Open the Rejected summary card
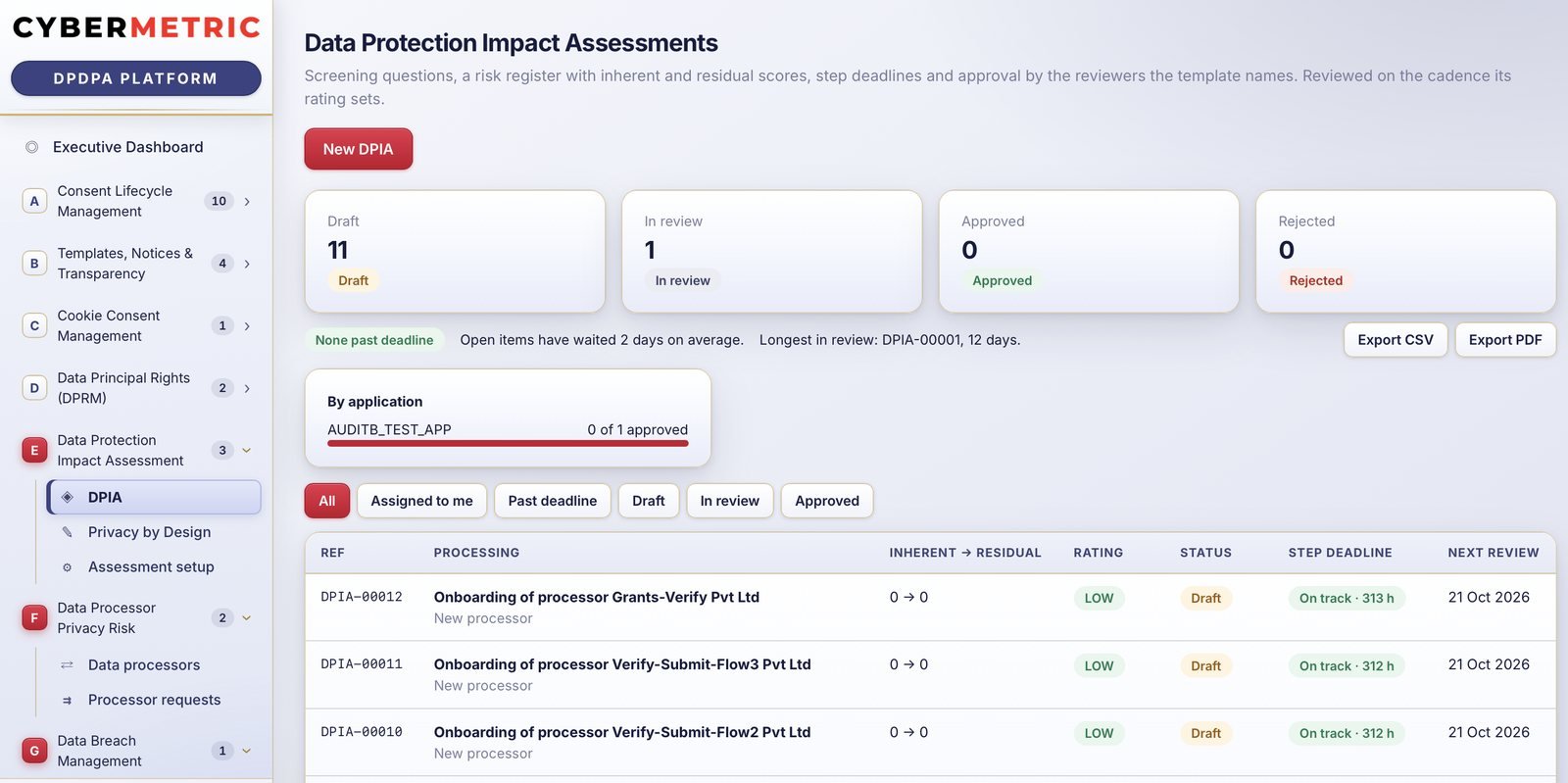 [1406, 252]
